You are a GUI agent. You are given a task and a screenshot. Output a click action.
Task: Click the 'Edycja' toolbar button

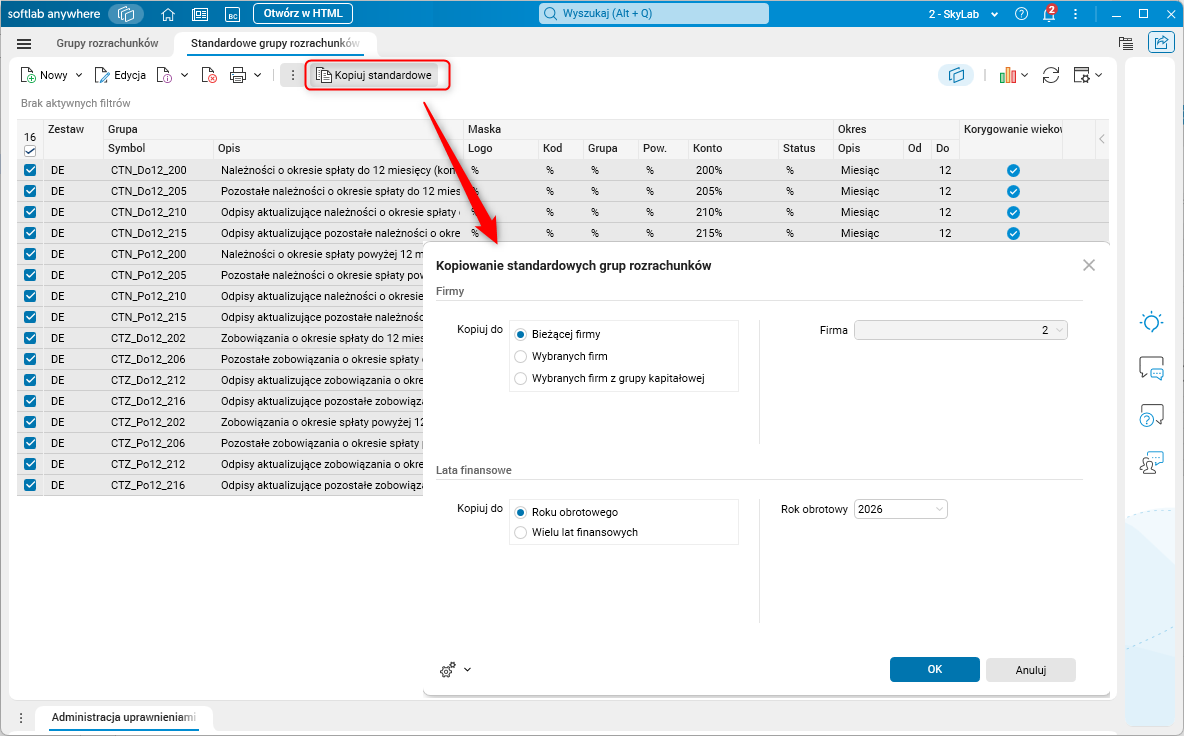[121, 75]
